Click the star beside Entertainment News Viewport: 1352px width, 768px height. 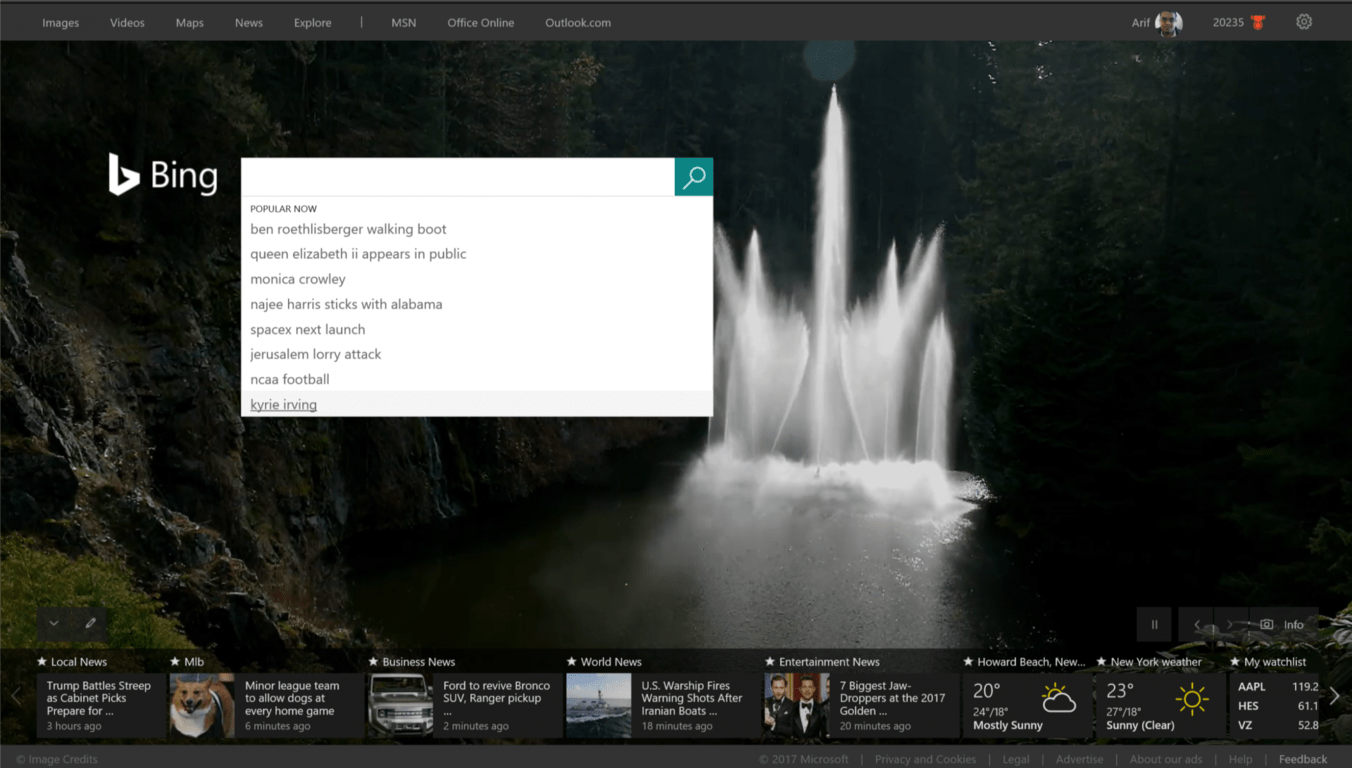pos(770,662)
